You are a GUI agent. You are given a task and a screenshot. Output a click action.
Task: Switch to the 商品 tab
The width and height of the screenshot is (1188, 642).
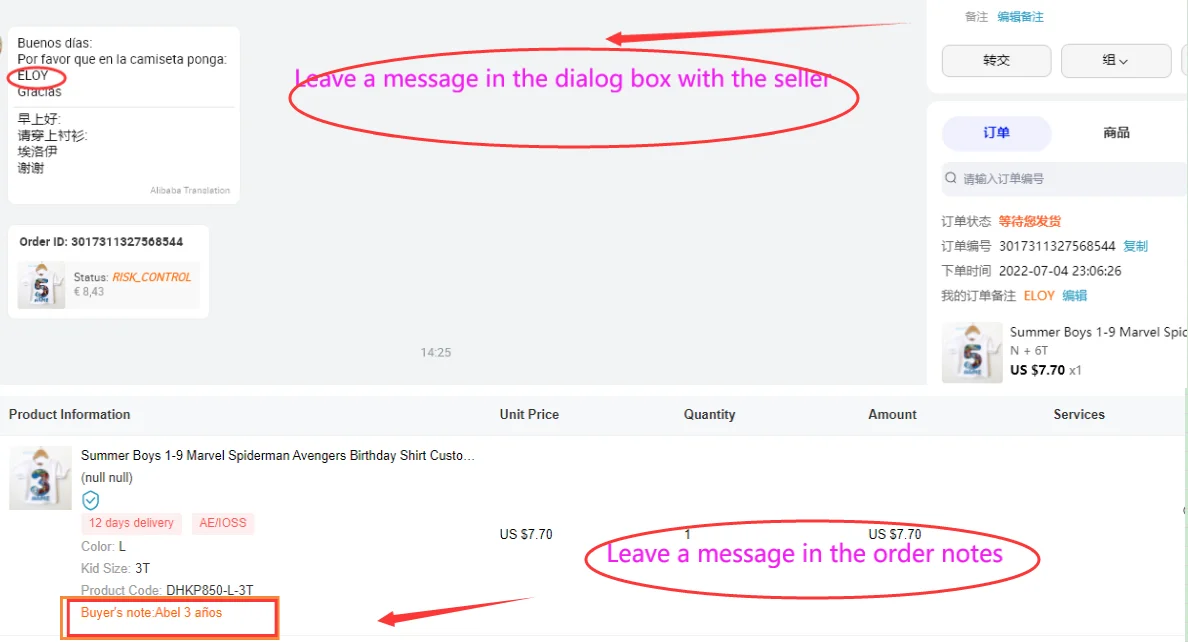(1116, 133)
